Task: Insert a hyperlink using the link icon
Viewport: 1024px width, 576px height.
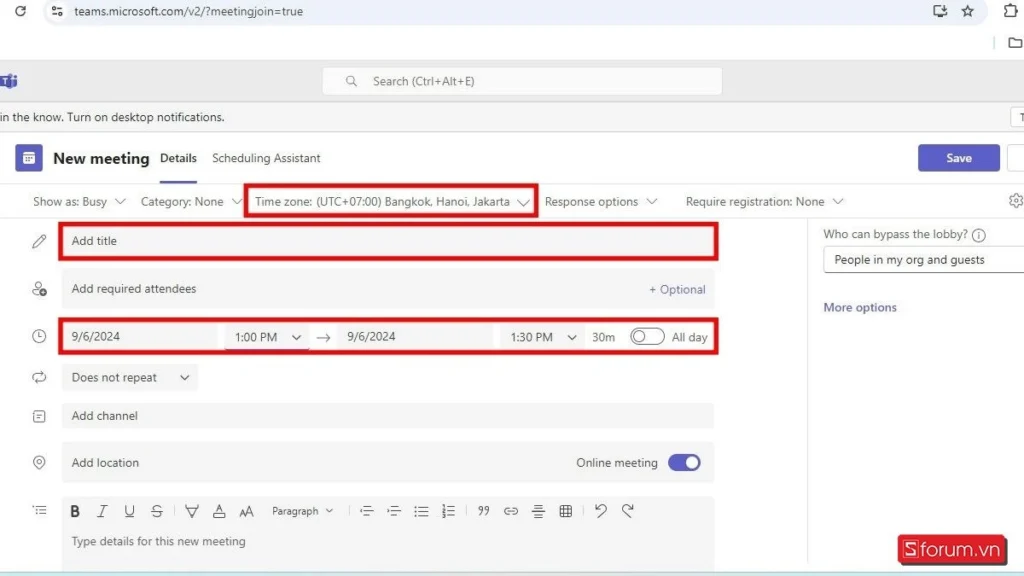Action: (x=511, y=511)
